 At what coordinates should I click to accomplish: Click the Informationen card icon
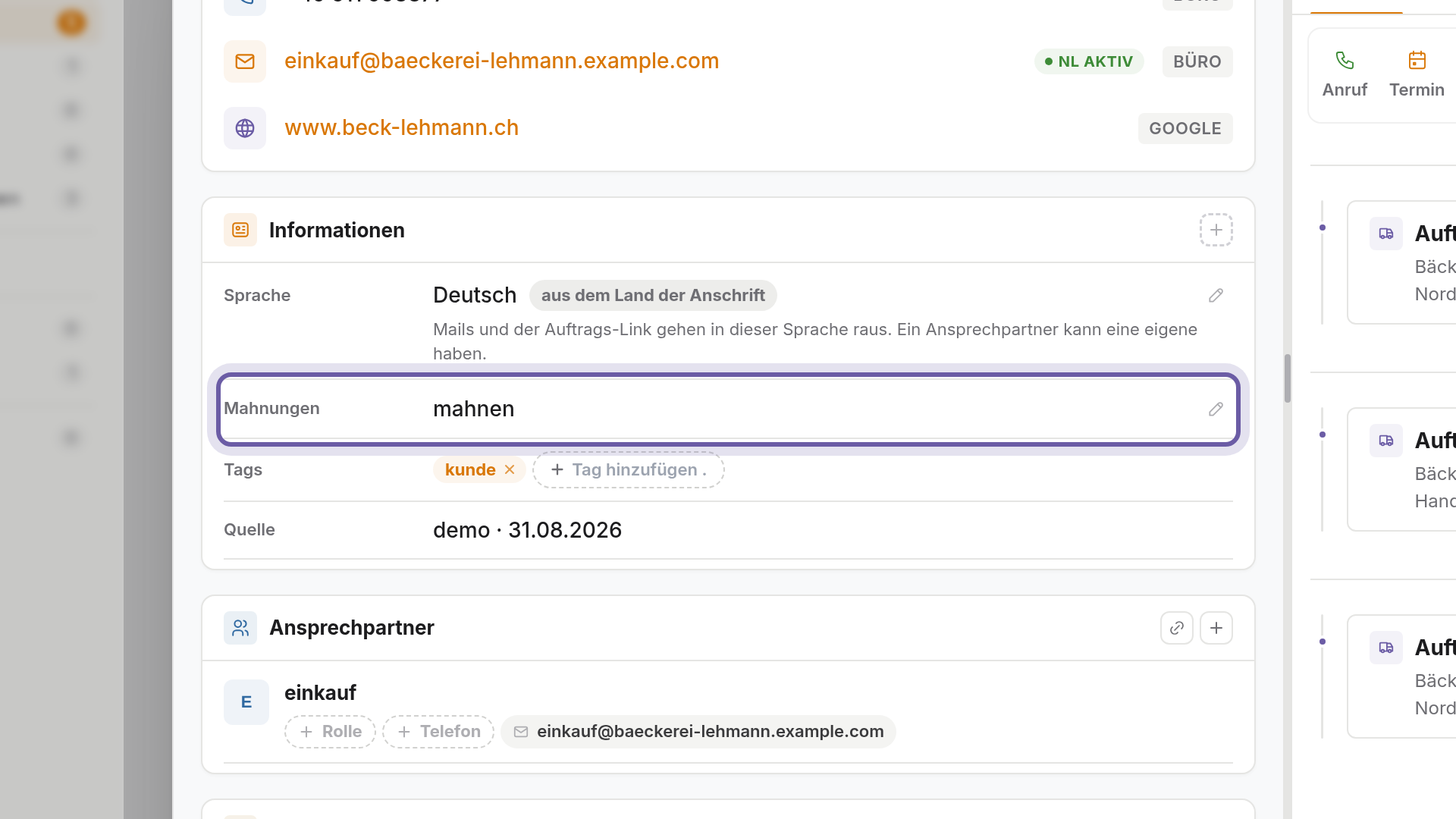(x=240, y=230)
